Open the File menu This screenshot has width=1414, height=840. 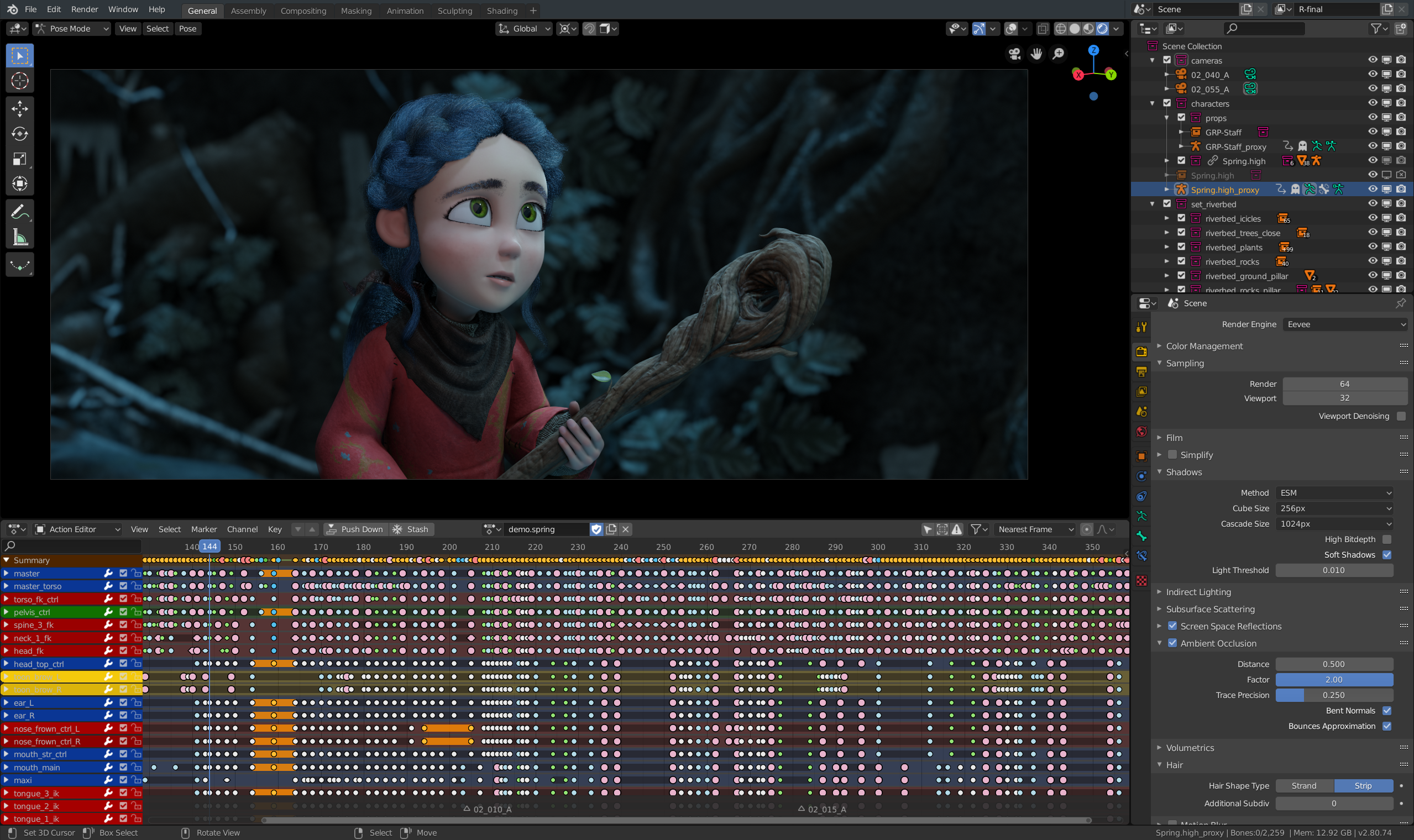pos(30,9)
